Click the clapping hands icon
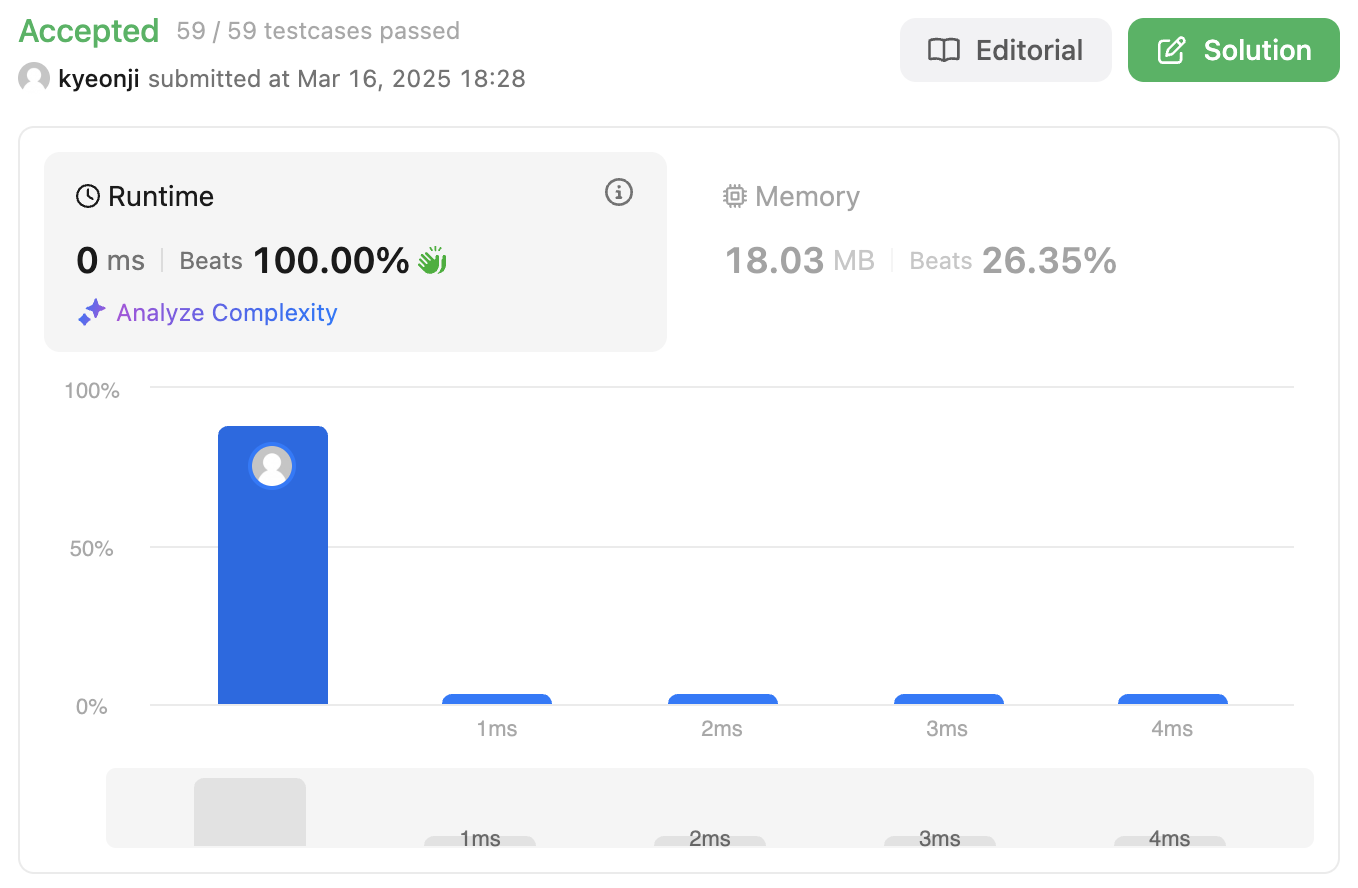The image size is (1358, 888). 432,261
